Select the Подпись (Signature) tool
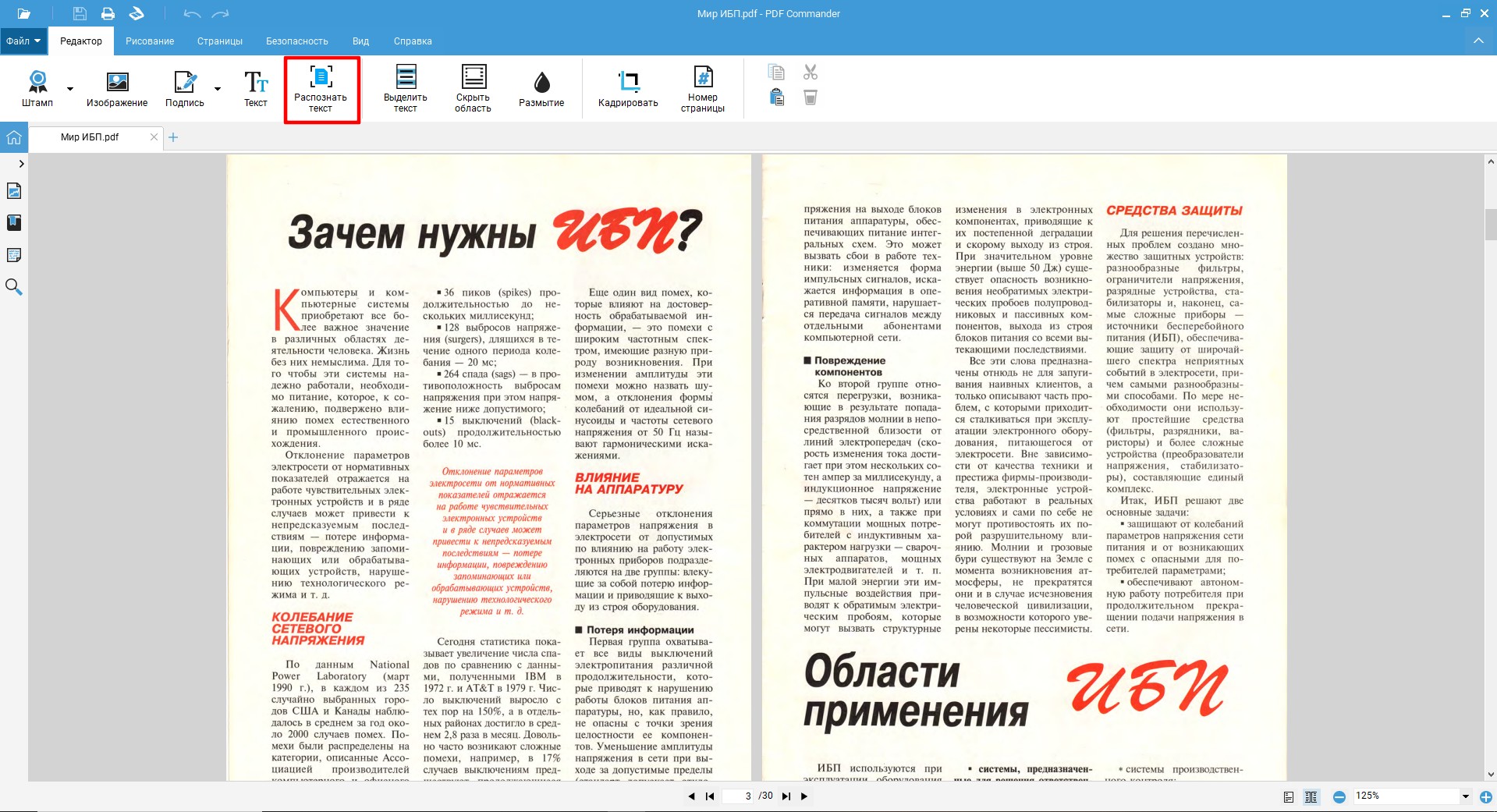Viewport: 1497px width, 812px height. pyautogui.click(x=185, y=88)
